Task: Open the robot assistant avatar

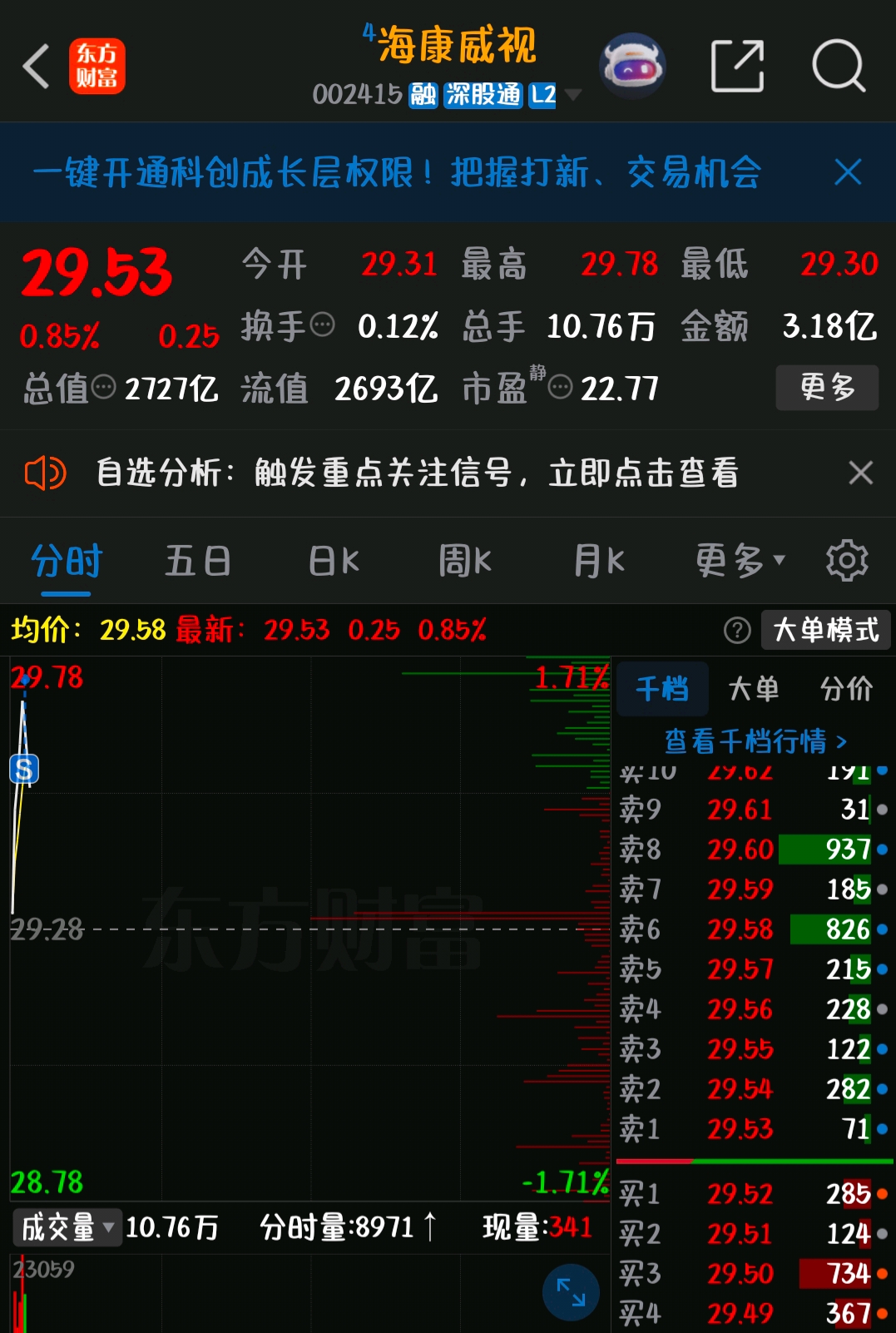Action: click(632, 66)
